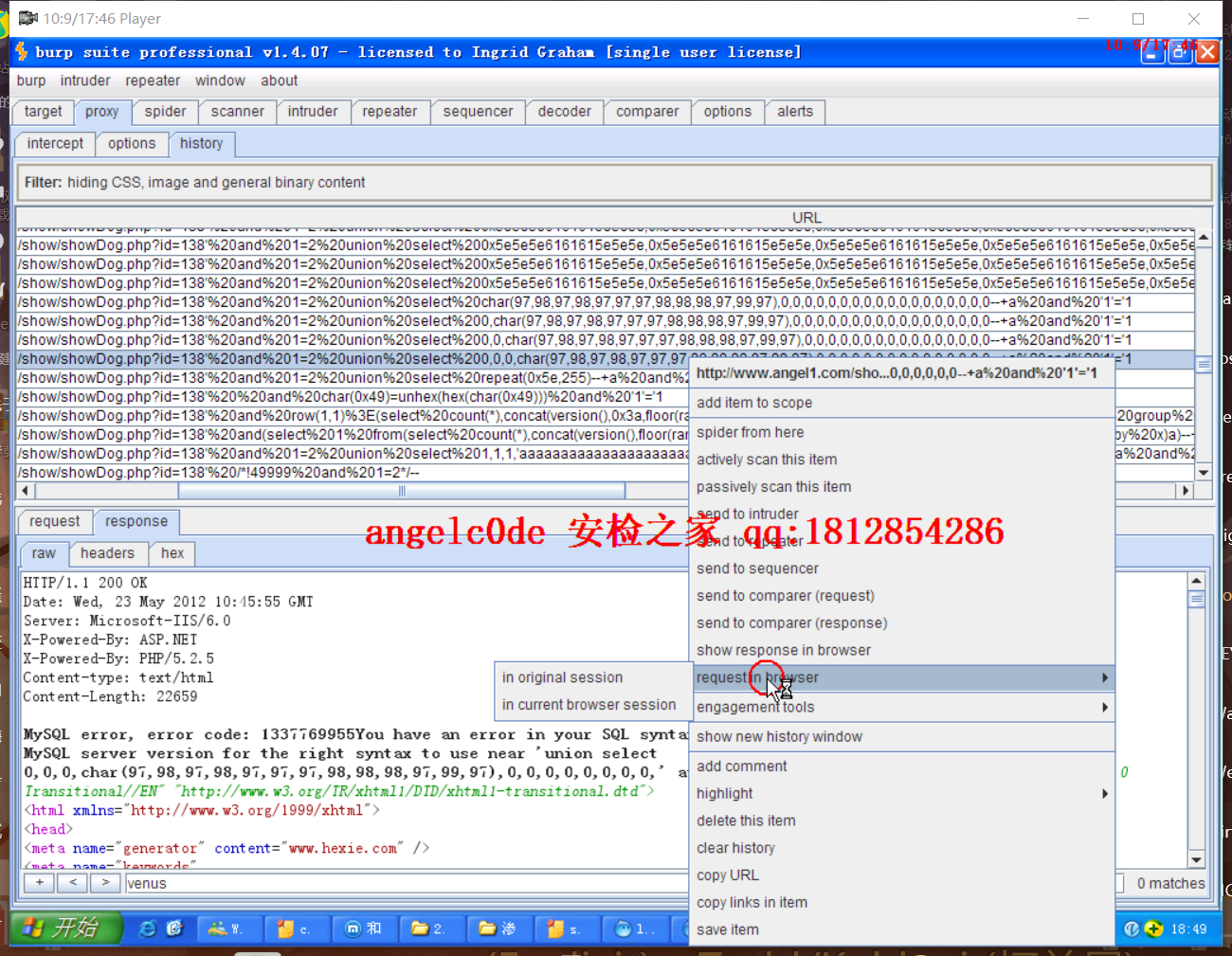
Task: Click the yellow plus tray icon
Action: [x=1153, y=929]
